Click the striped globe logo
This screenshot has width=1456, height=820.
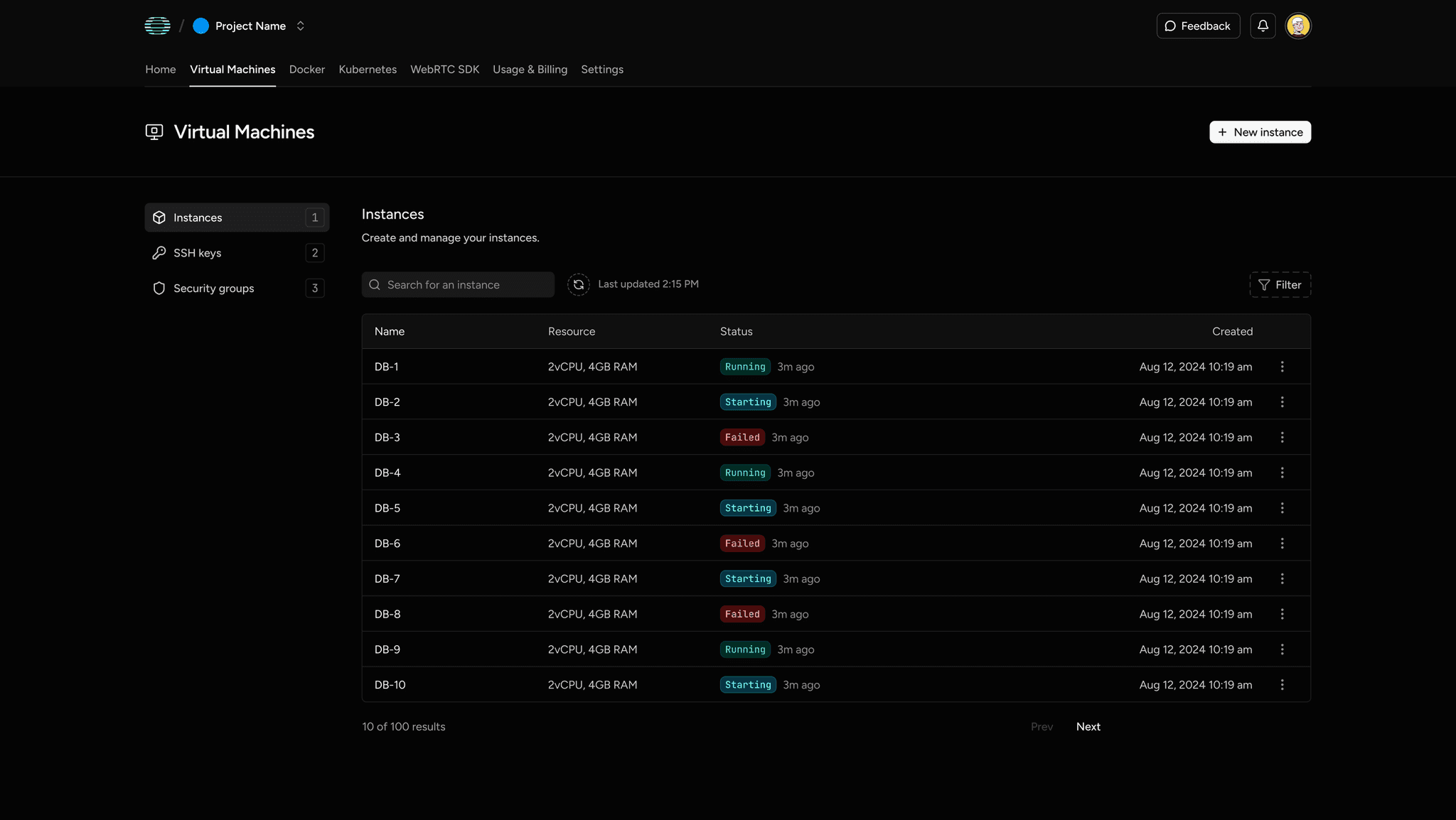[x=157, y=26]
